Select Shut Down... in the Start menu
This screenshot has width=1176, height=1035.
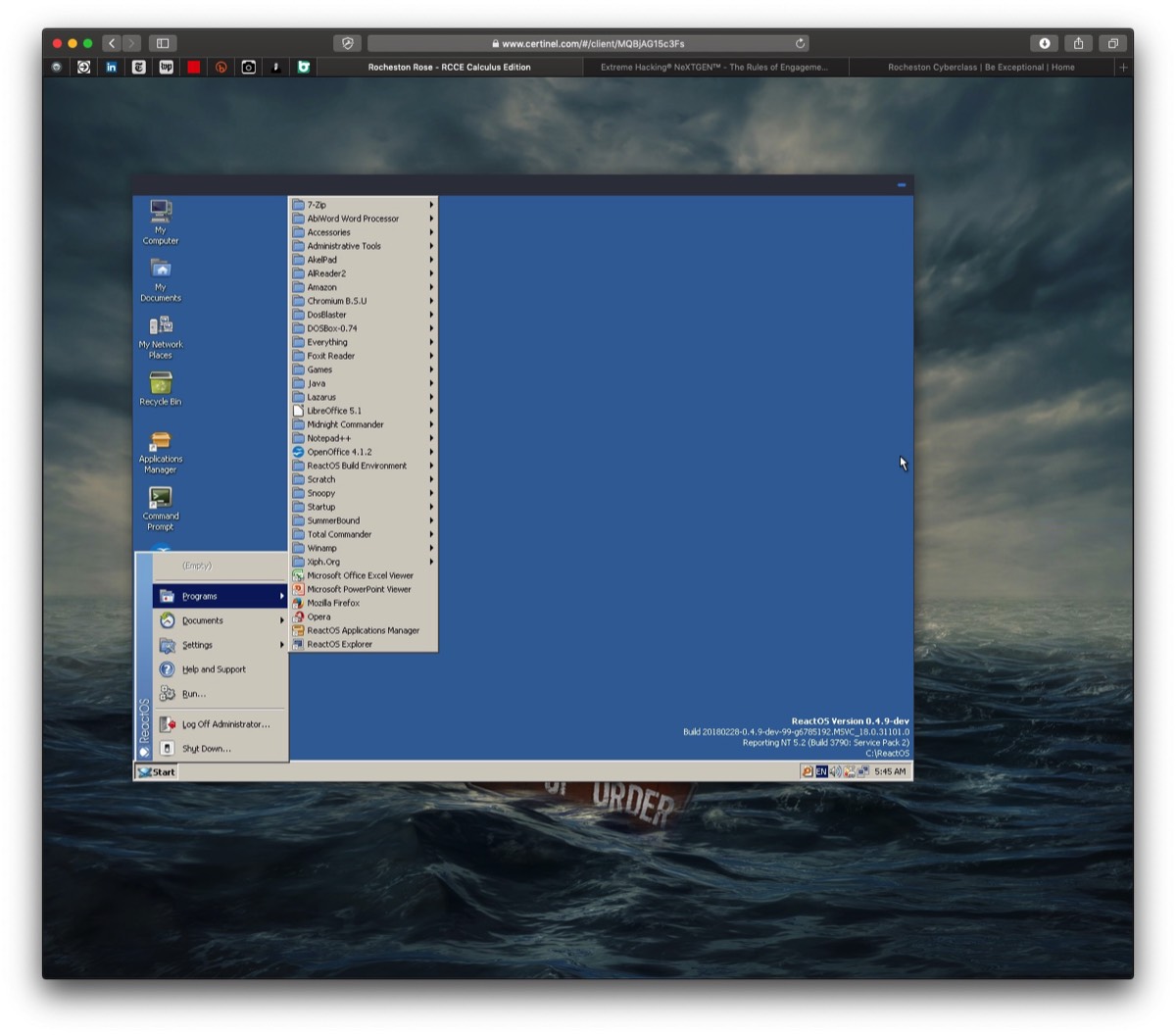point(220,749)
